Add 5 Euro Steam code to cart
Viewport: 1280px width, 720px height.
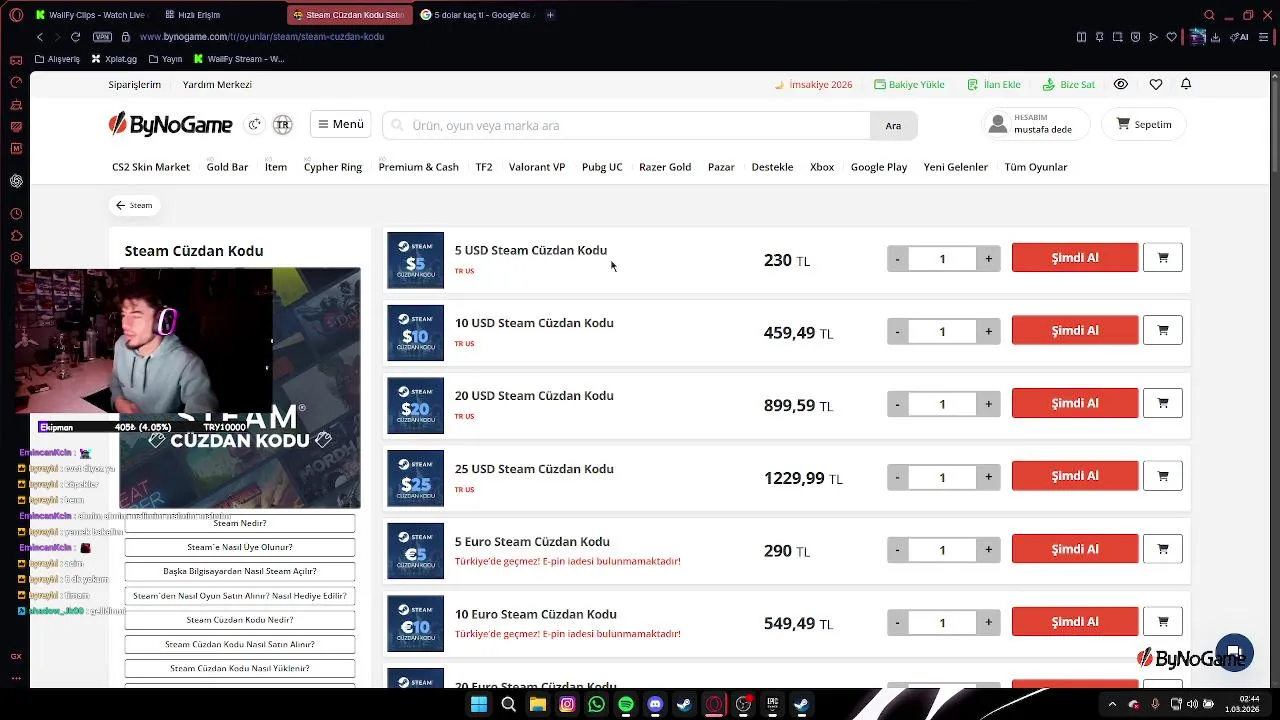click(x=1162, y=549)
